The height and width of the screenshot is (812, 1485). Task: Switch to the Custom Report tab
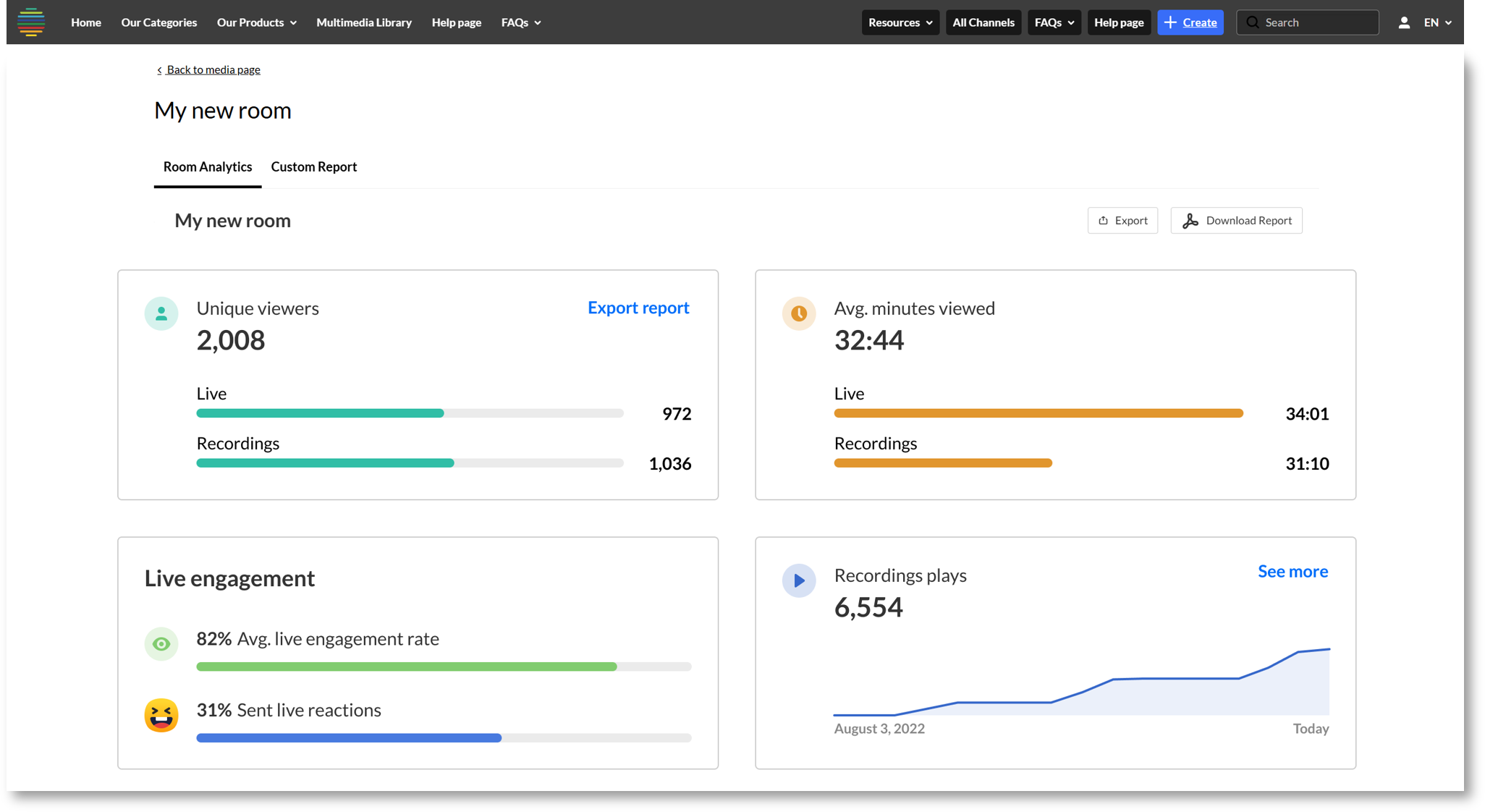[x=313, y=166]
